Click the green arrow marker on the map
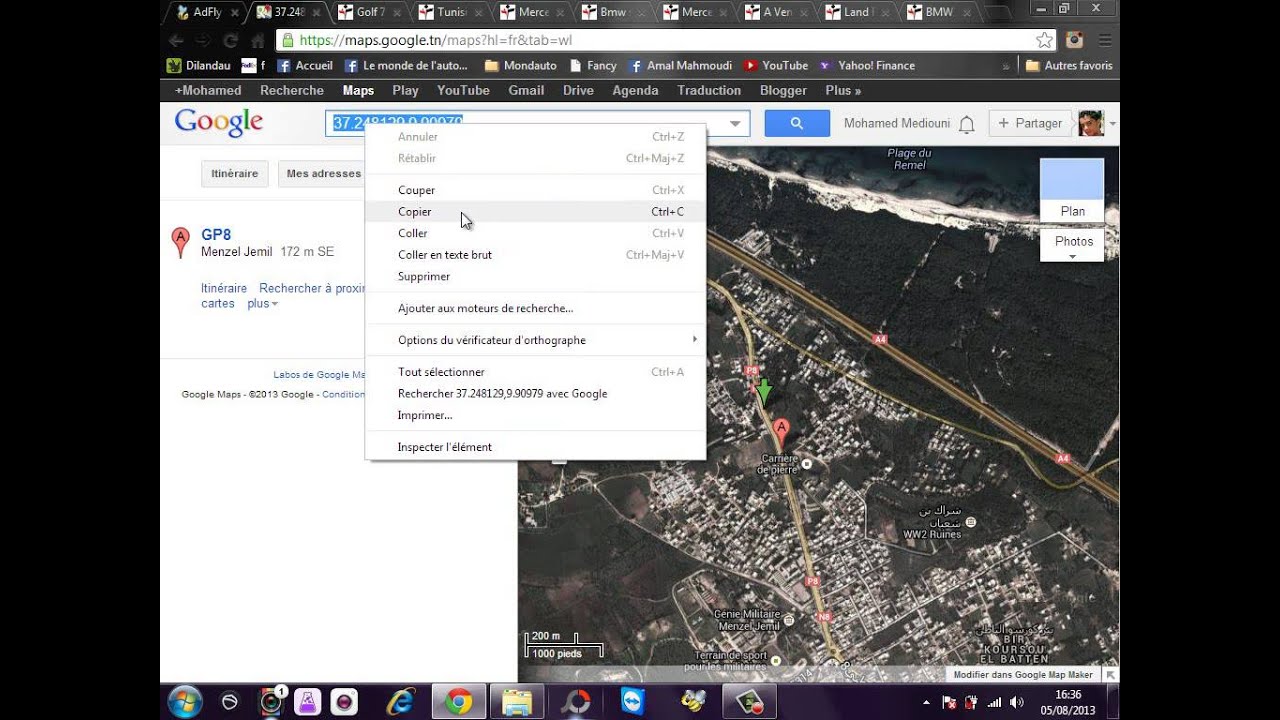This screenshot has height=720, width=1280. (x=764, y=392)
